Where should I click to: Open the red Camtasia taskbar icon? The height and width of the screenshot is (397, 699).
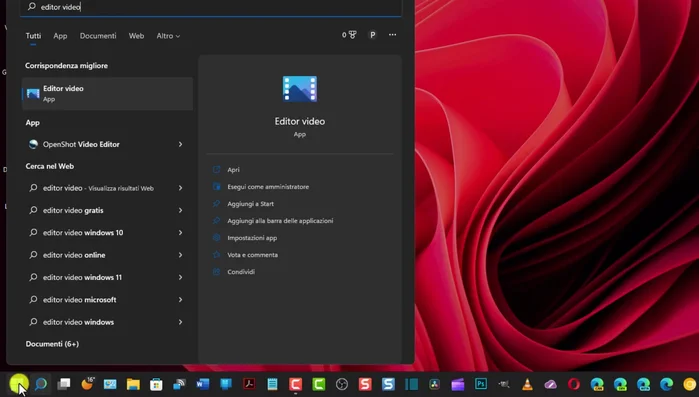point(296,384)
